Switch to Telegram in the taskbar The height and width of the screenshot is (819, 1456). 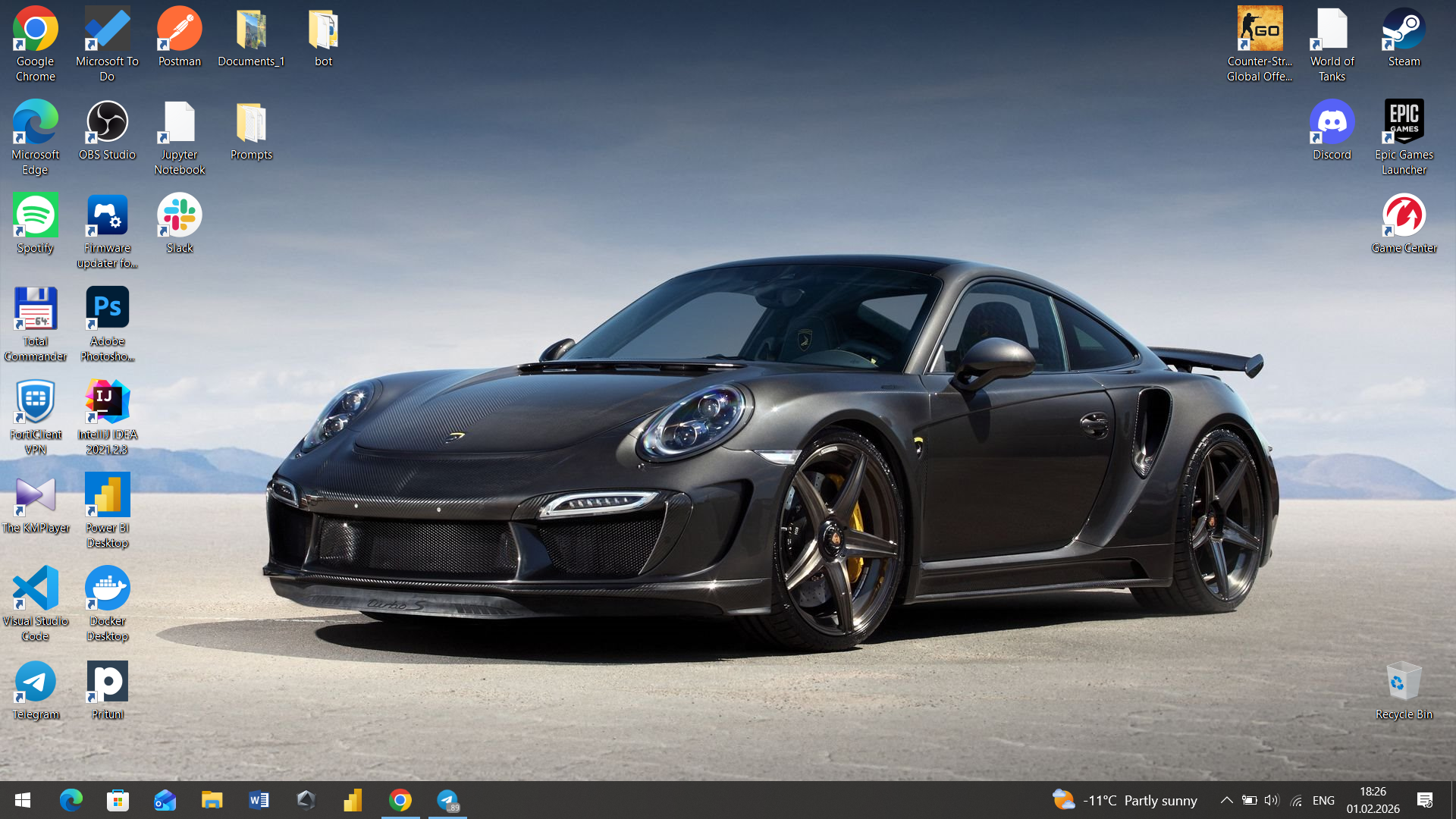[447, 800]
